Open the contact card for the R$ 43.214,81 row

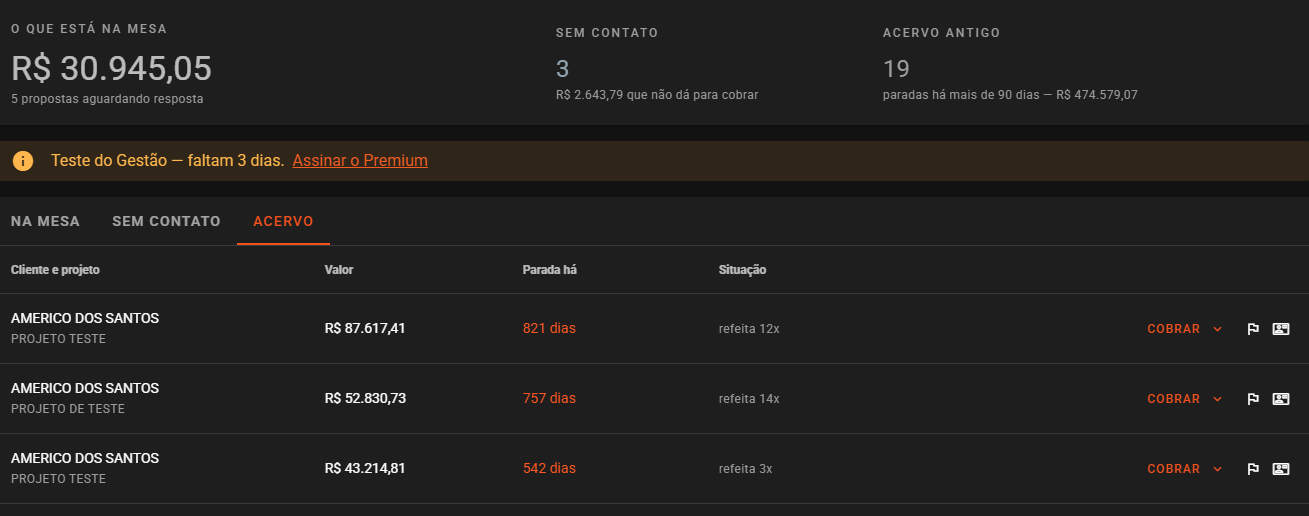pos(1281,469)
